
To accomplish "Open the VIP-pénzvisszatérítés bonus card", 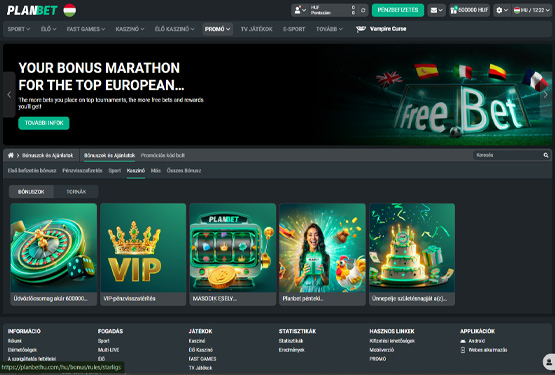I will (x=143, y=254).
